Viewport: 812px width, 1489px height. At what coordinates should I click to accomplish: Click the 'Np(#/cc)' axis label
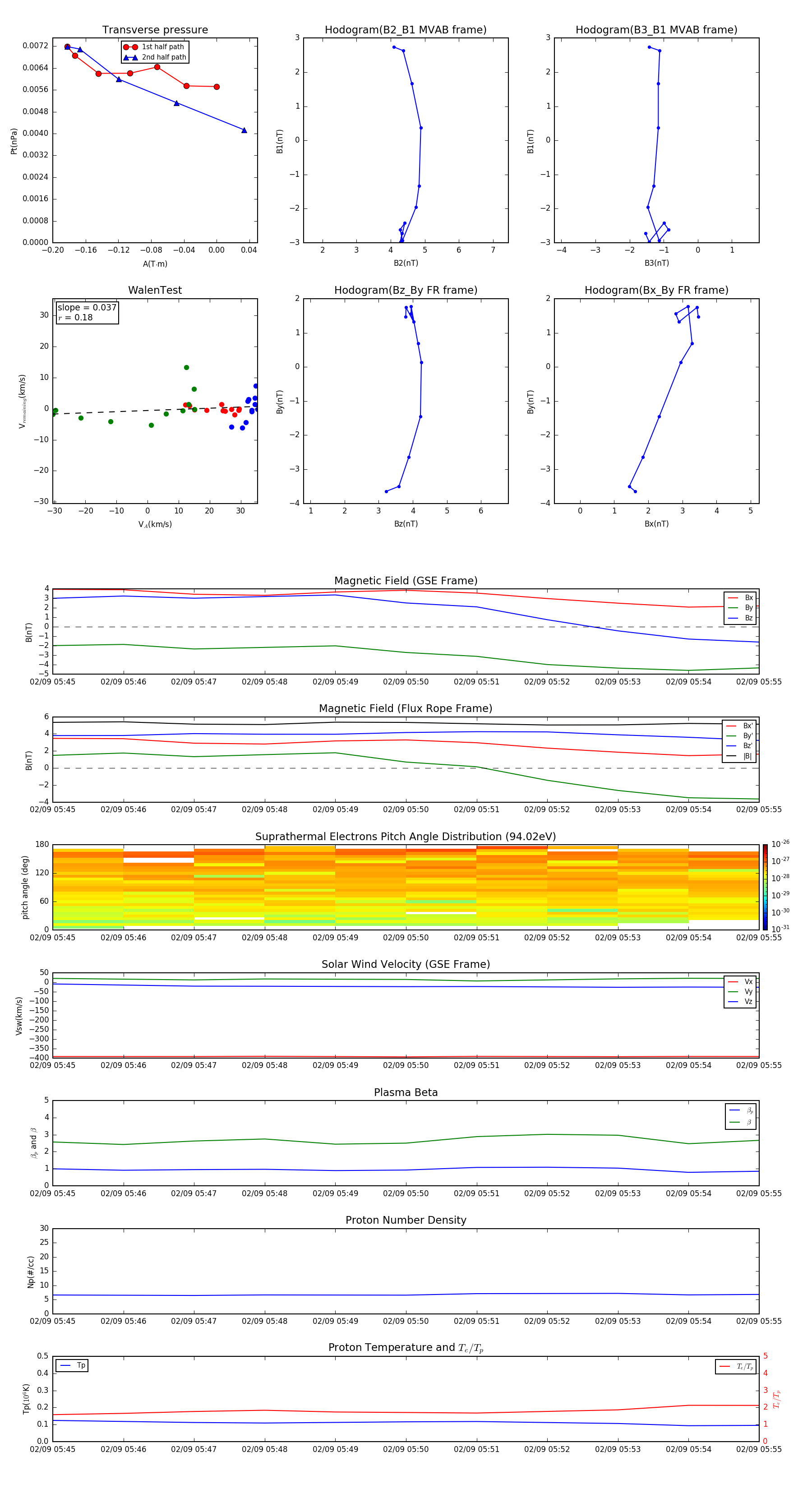point(31,1271)
